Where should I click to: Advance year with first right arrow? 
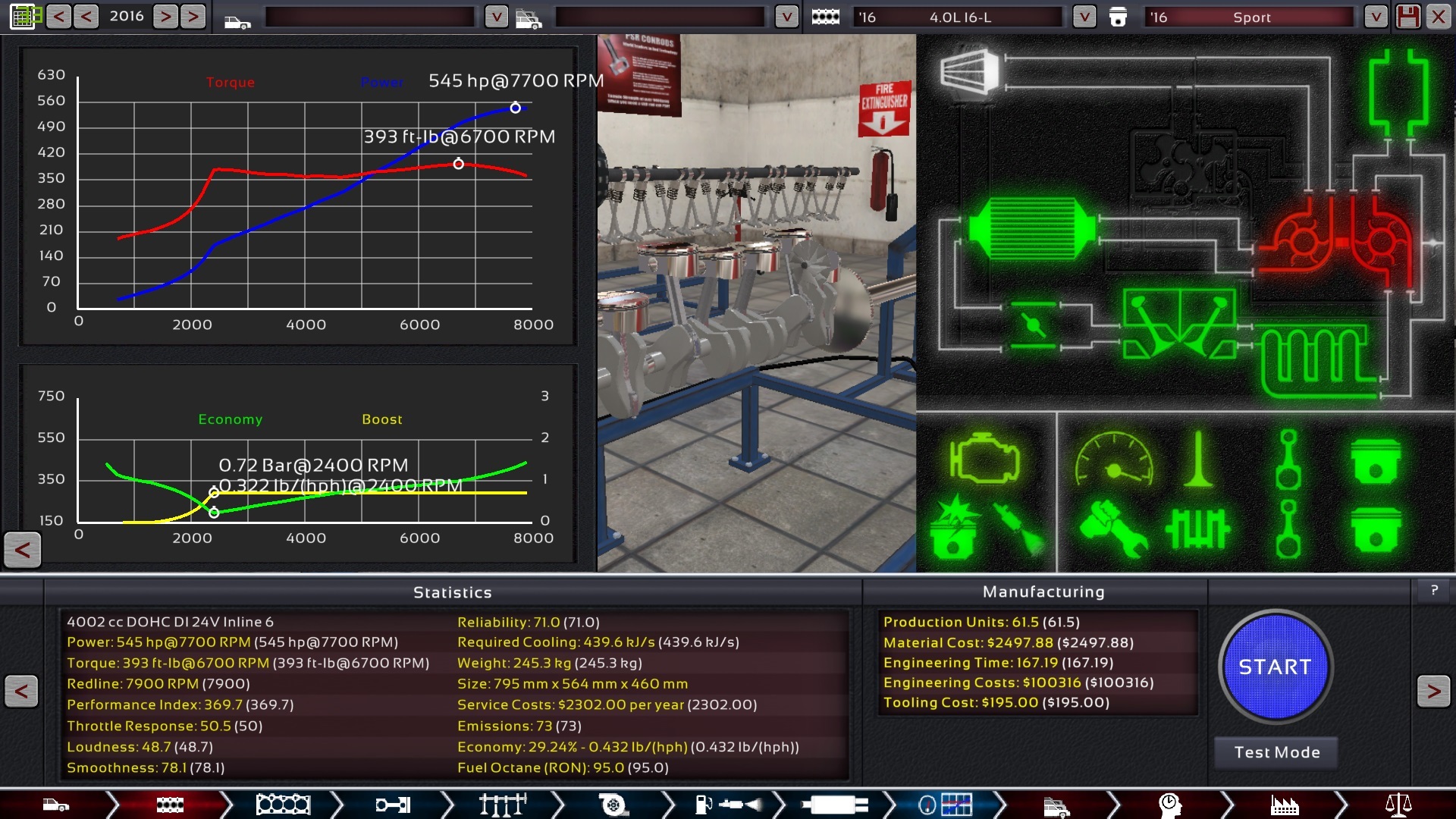point(165,16)
